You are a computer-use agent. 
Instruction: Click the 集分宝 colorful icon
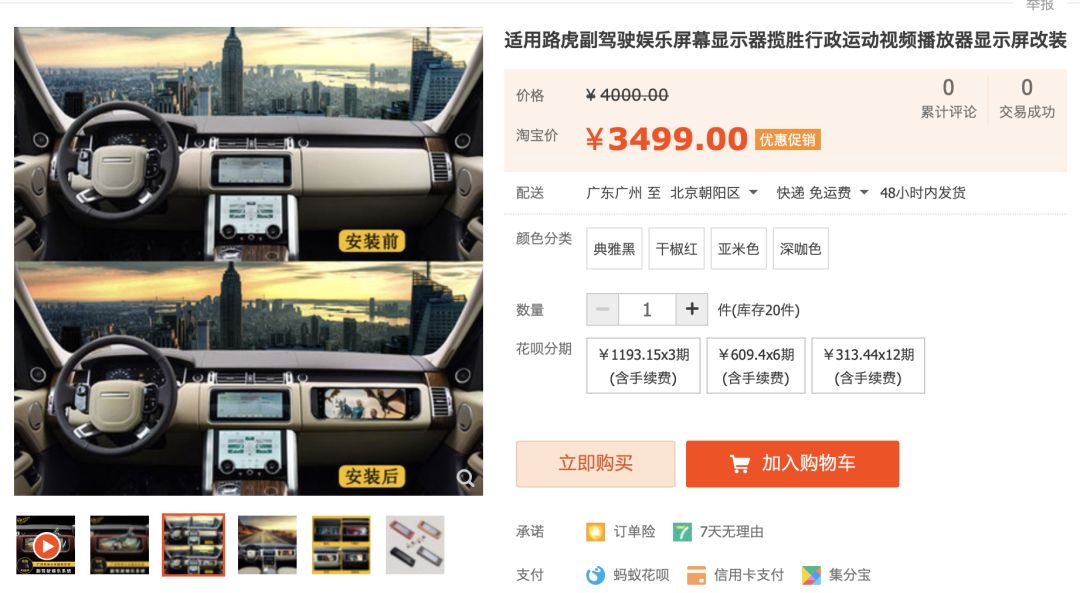click(811, 574)
